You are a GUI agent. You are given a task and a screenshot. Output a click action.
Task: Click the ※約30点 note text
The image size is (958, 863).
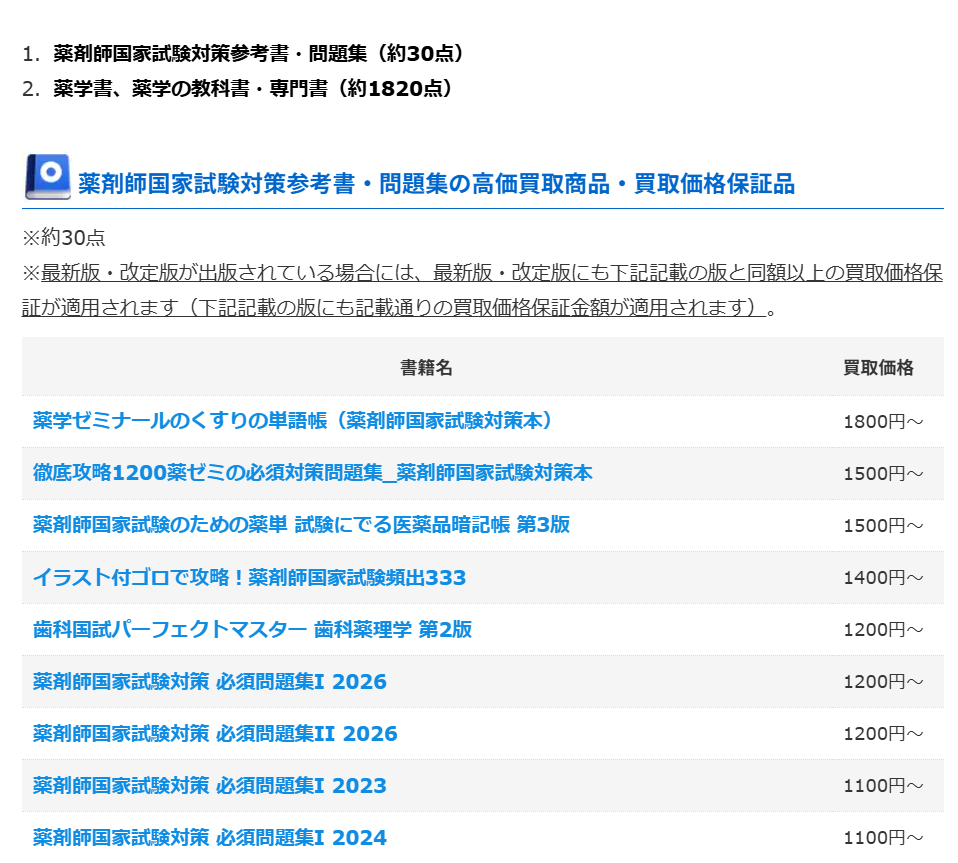pyautogui.click(x=64, y=238)
